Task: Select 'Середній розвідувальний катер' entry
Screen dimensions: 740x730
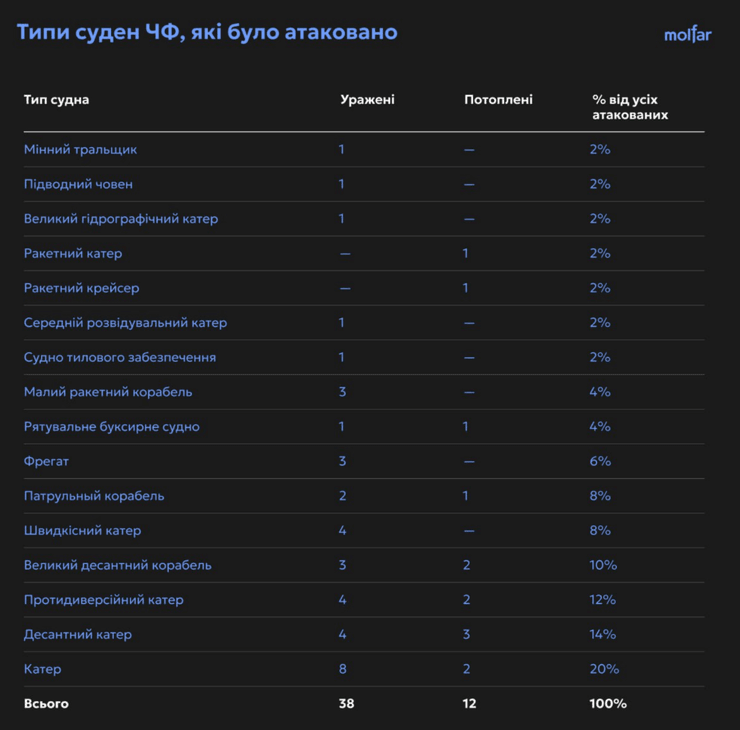Action: click(x=125, y=323)
